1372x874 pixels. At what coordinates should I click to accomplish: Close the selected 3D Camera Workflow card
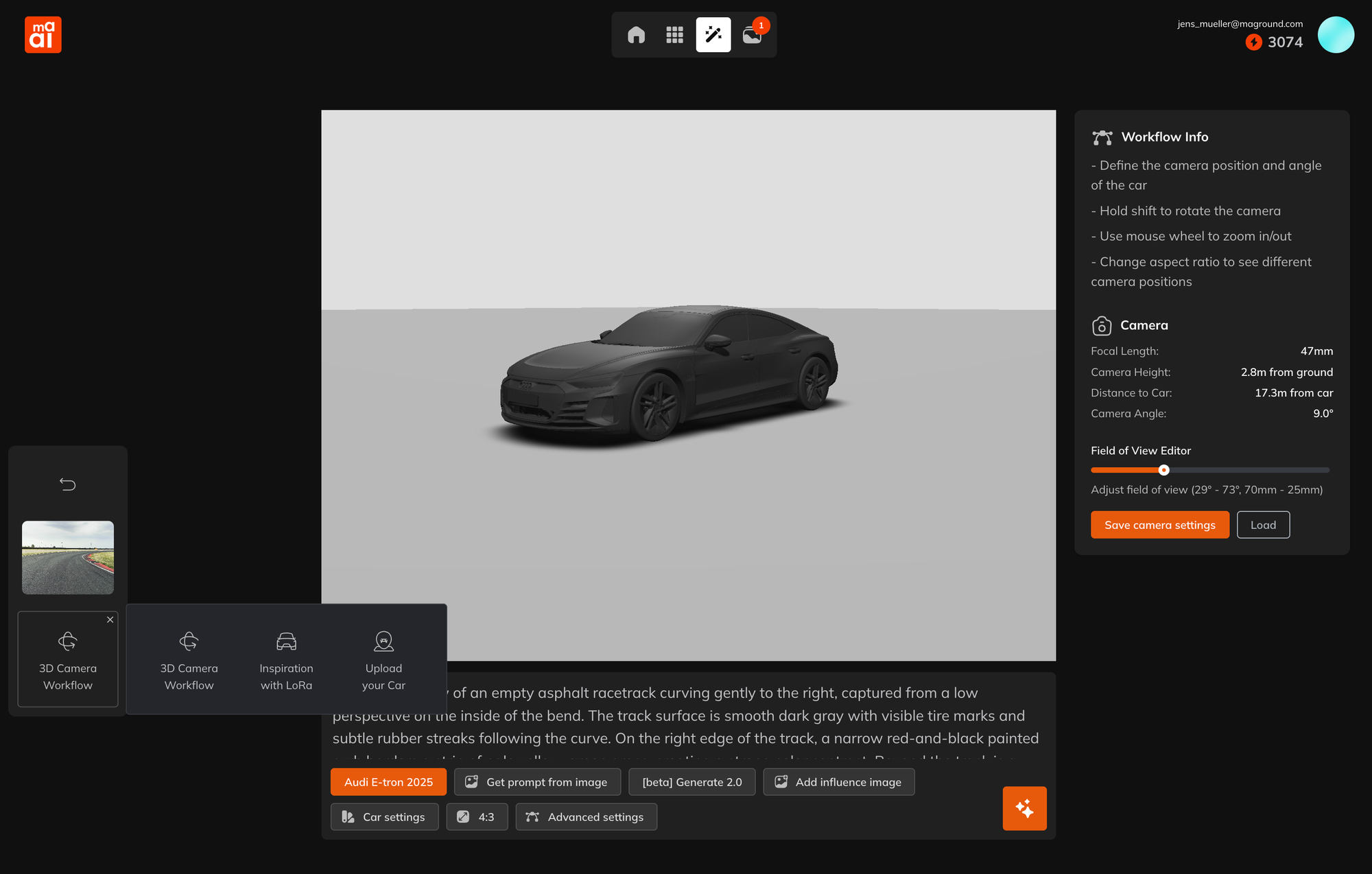(110, 619)
